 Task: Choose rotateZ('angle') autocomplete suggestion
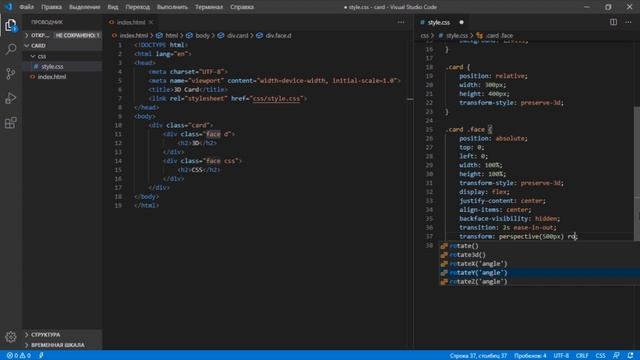539,282
